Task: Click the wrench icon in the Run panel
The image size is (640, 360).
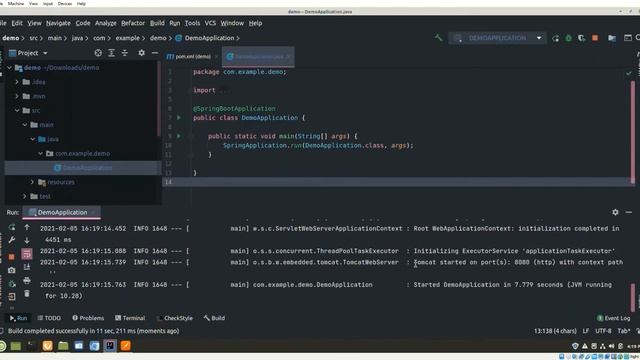Action: [12, 240]
